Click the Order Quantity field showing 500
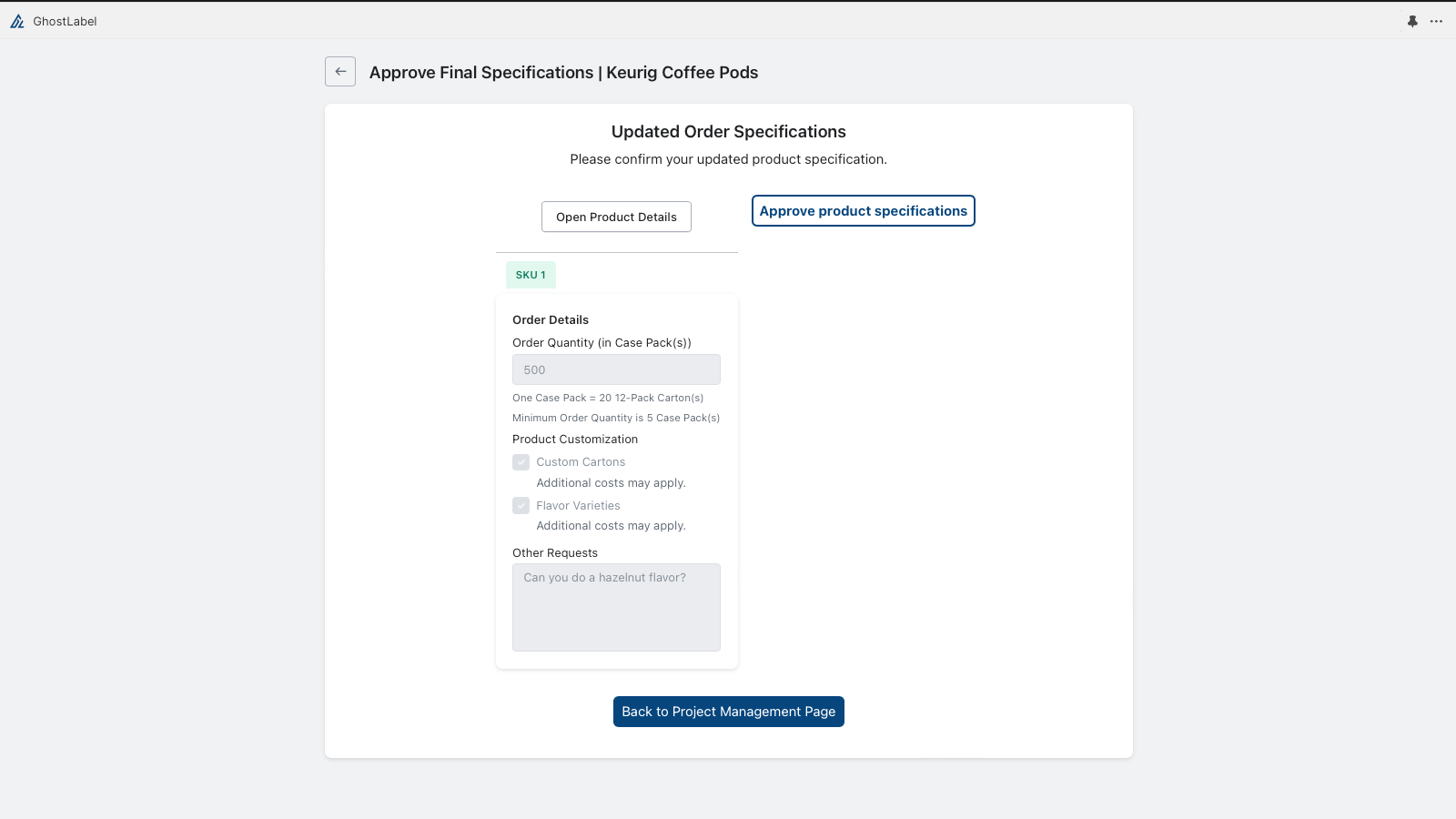 (x=616, y=369)
